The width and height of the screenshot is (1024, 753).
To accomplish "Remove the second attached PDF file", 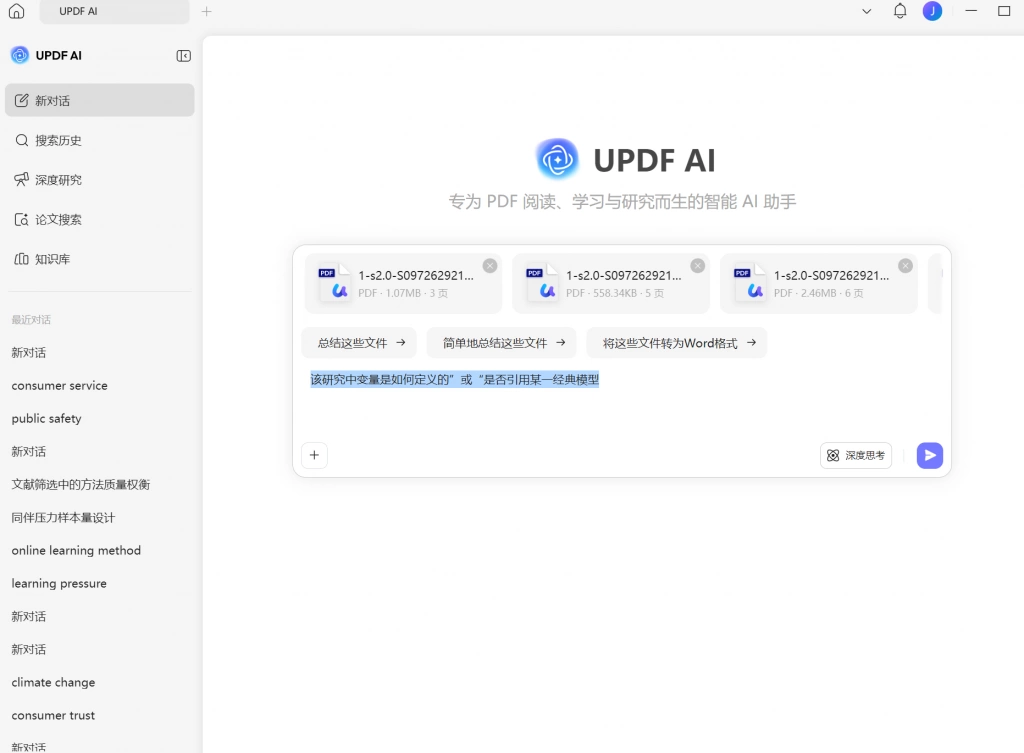I will click(697, 265).
